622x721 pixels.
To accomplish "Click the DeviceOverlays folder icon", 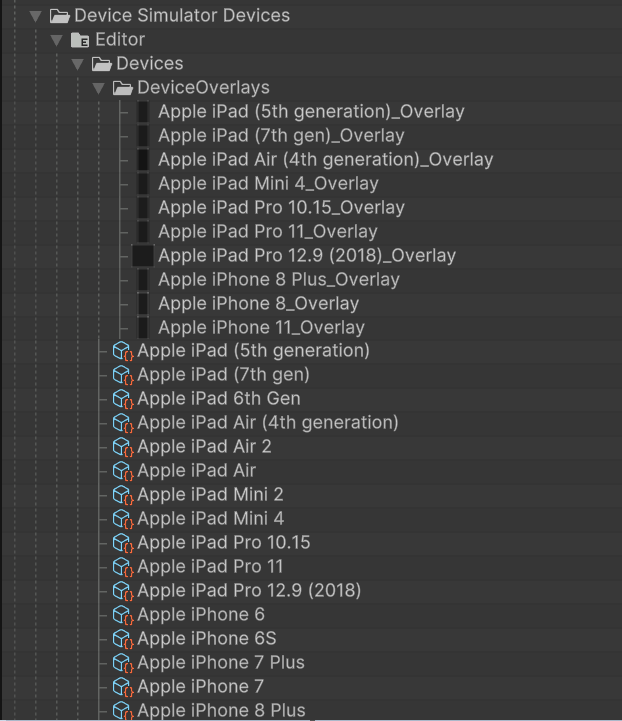I will pyautogui.click(x=123, y=88).
